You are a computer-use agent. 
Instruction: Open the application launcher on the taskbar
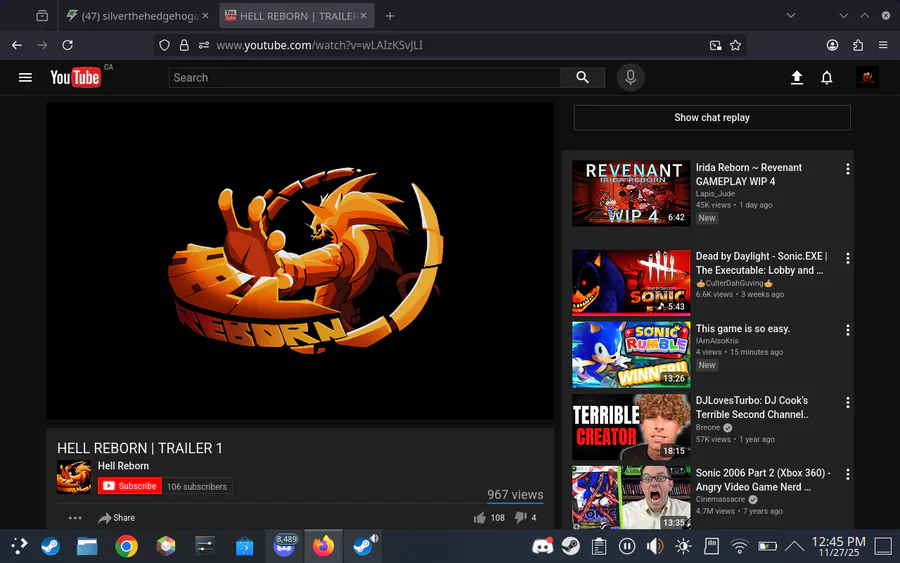tap(19, 546)
